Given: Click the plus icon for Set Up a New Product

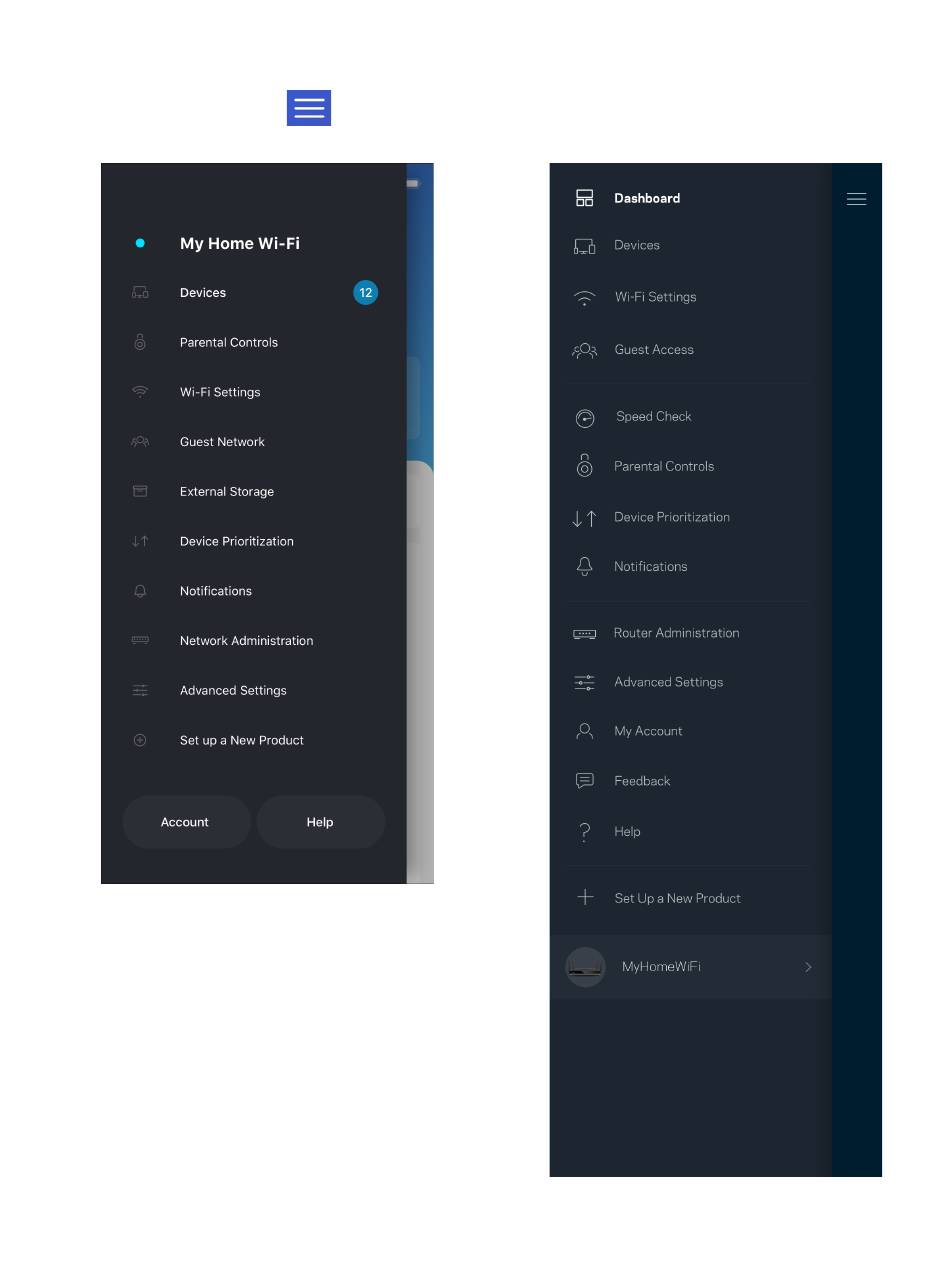Looking at the screenshot, I should click(x=585, y=898).
